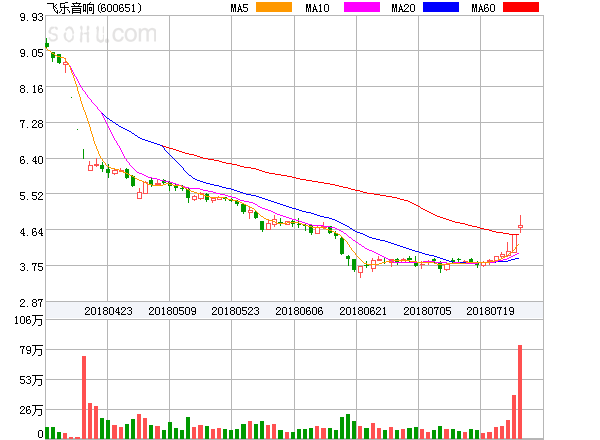Click the tall red volume bar in April
Viewport: 600px width, 440px height.
coord(84,397)
